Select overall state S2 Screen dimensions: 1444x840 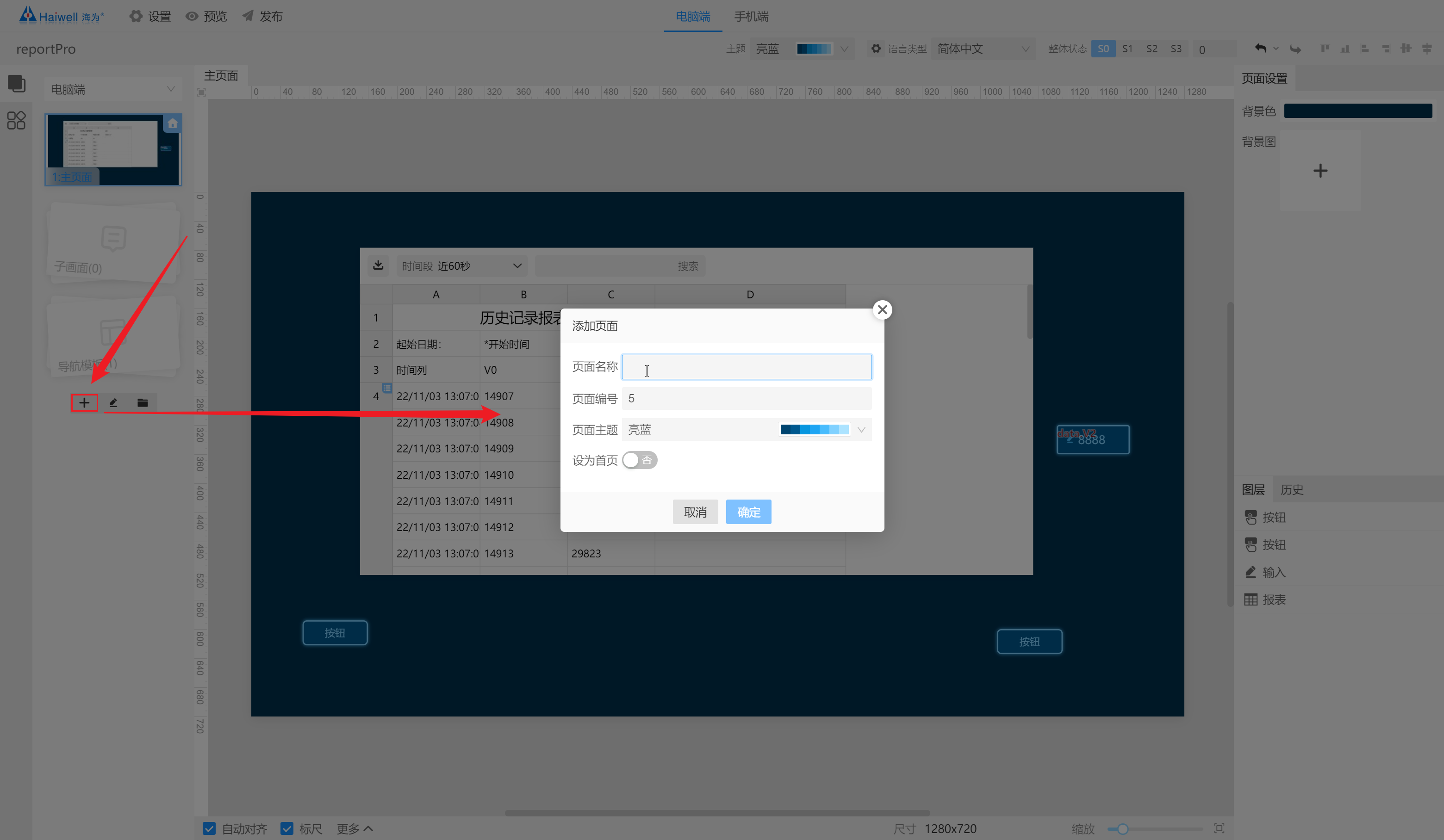(1152, 49)
